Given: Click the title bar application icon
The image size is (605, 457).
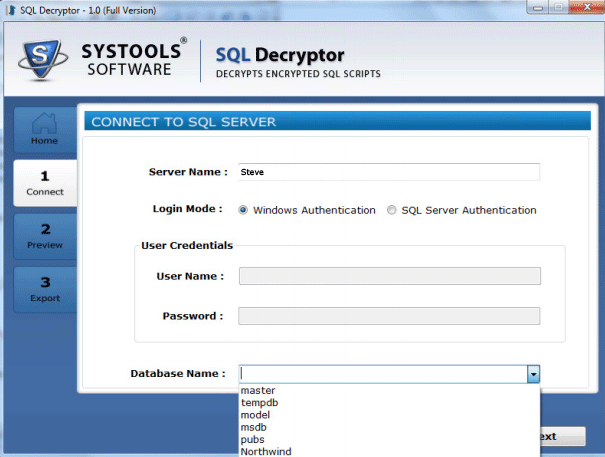Looking at the screenshot, I should pos(11,10).
